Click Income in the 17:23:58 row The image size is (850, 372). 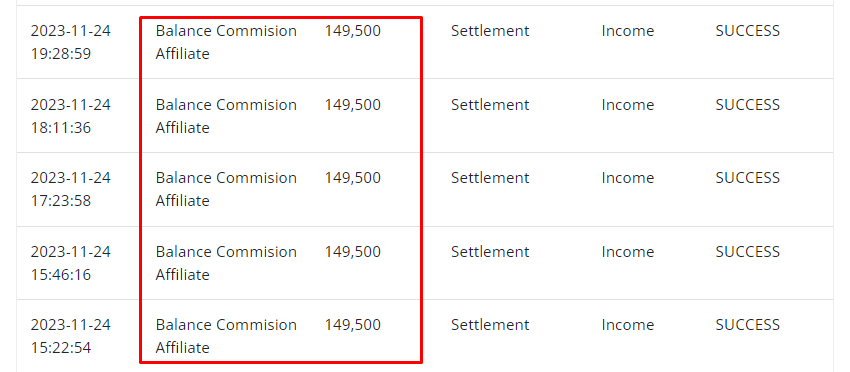(x=628, y=178)
